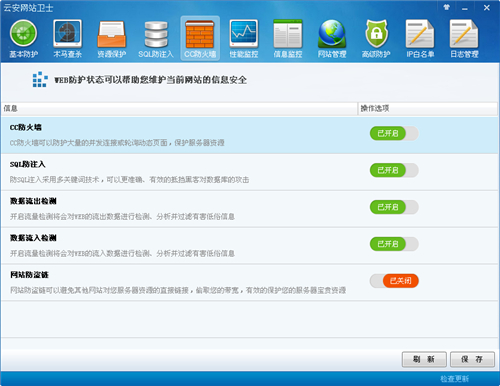Click the 保存 save button
500x386 pixels.
[472, 359]
